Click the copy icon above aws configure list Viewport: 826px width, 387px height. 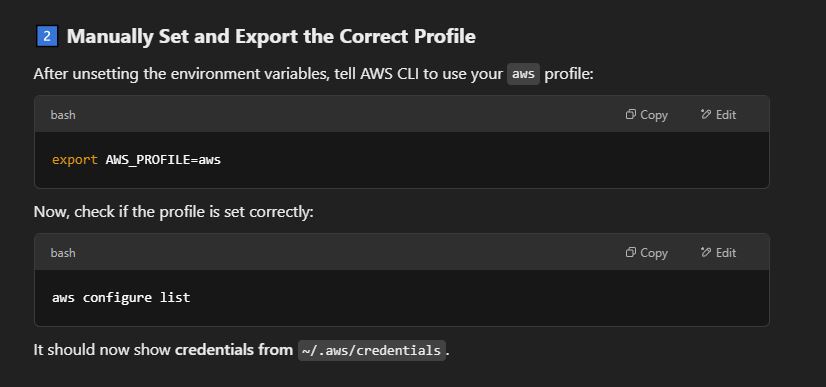(631, 252)
